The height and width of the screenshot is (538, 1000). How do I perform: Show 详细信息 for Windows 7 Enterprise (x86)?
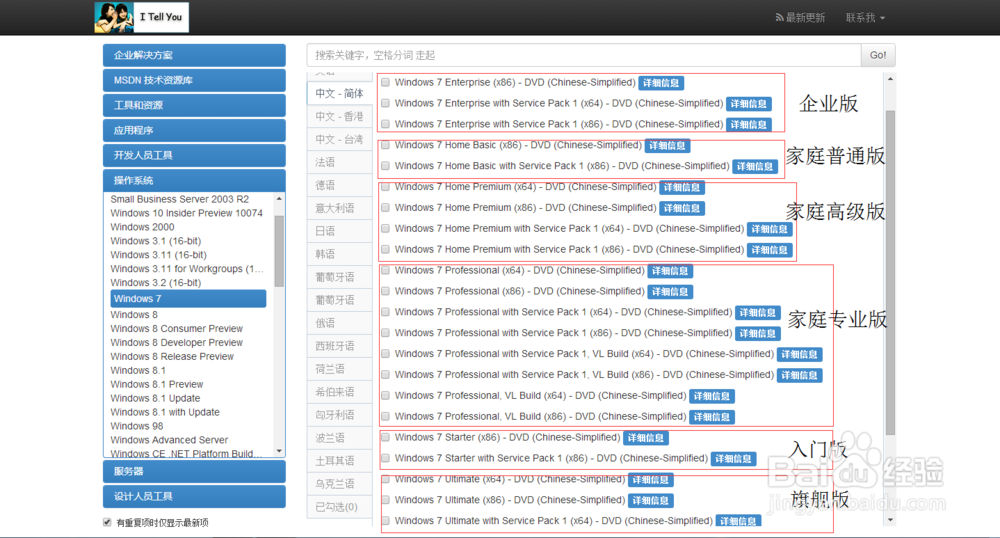coord(661,83)
